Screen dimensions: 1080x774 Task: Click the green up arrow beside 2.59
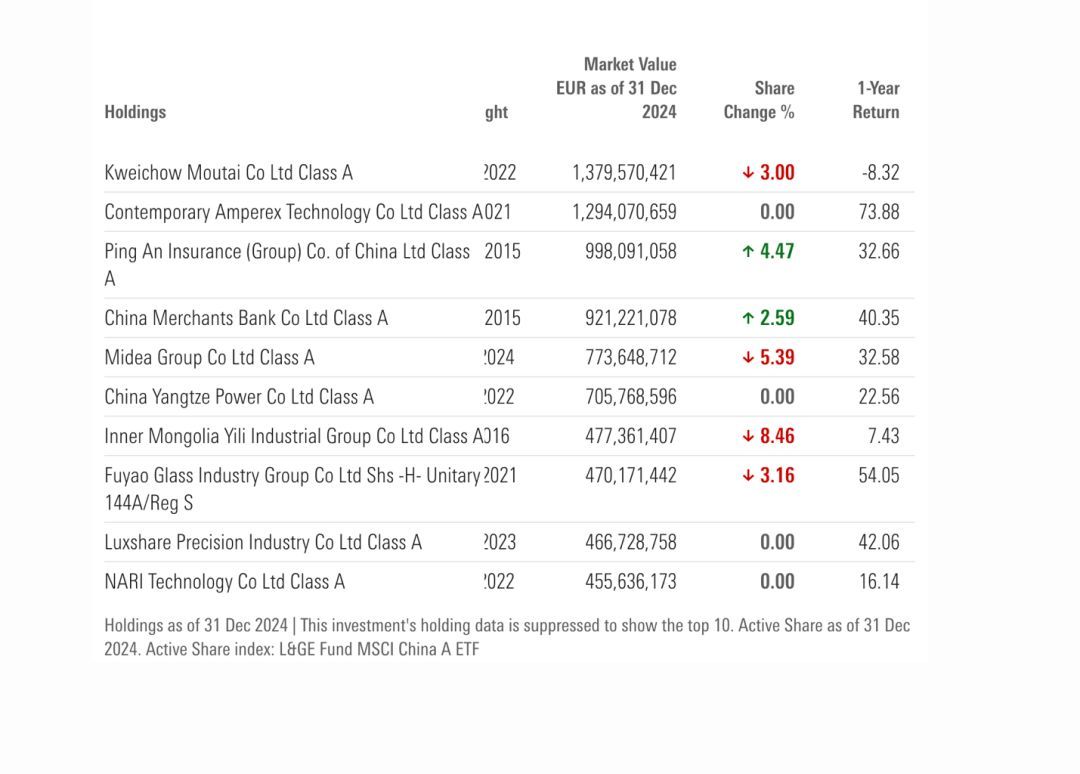click(x=748, y=319)
